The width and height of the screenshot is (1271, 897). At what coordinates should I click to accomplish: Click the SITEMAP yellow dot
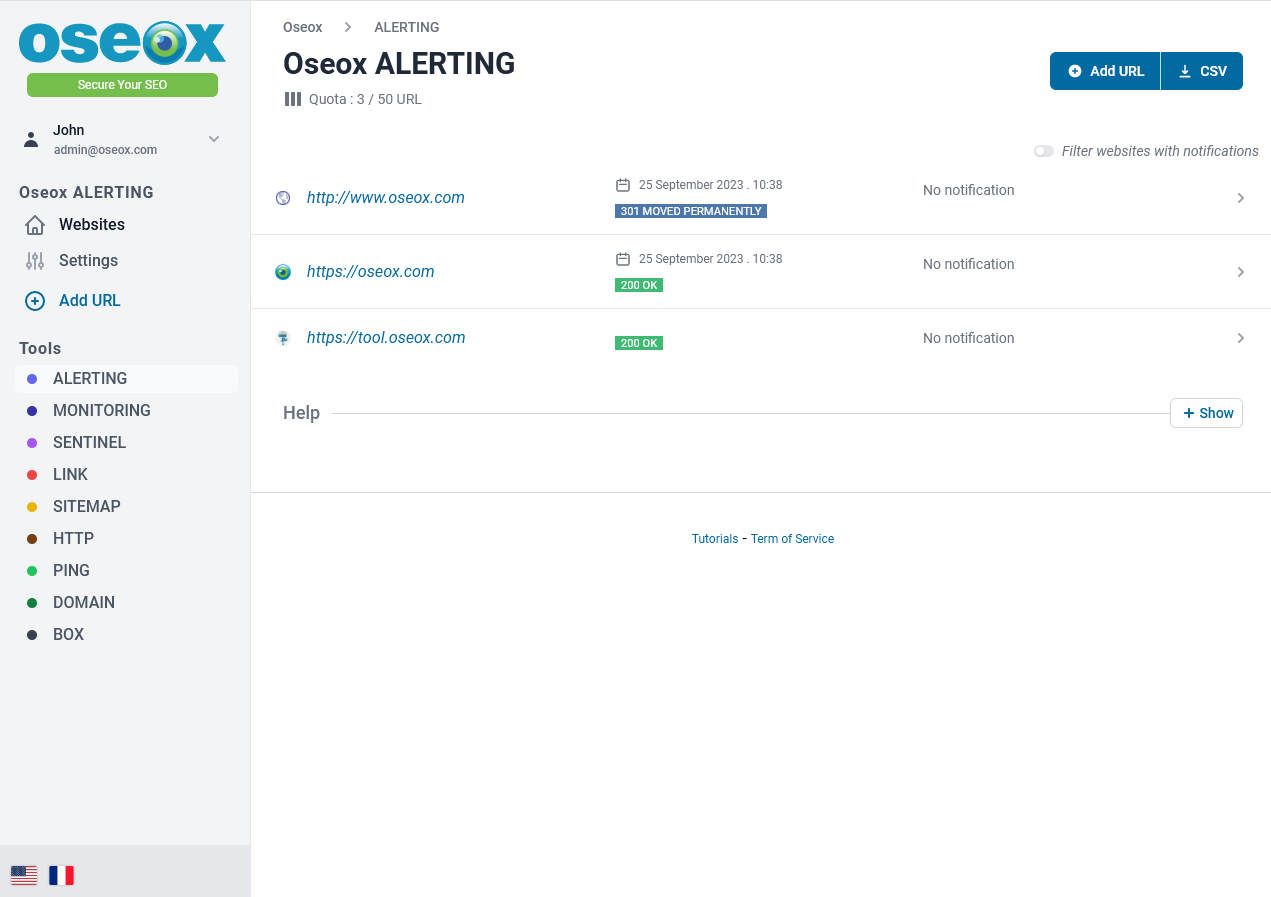tap(32, 507)
